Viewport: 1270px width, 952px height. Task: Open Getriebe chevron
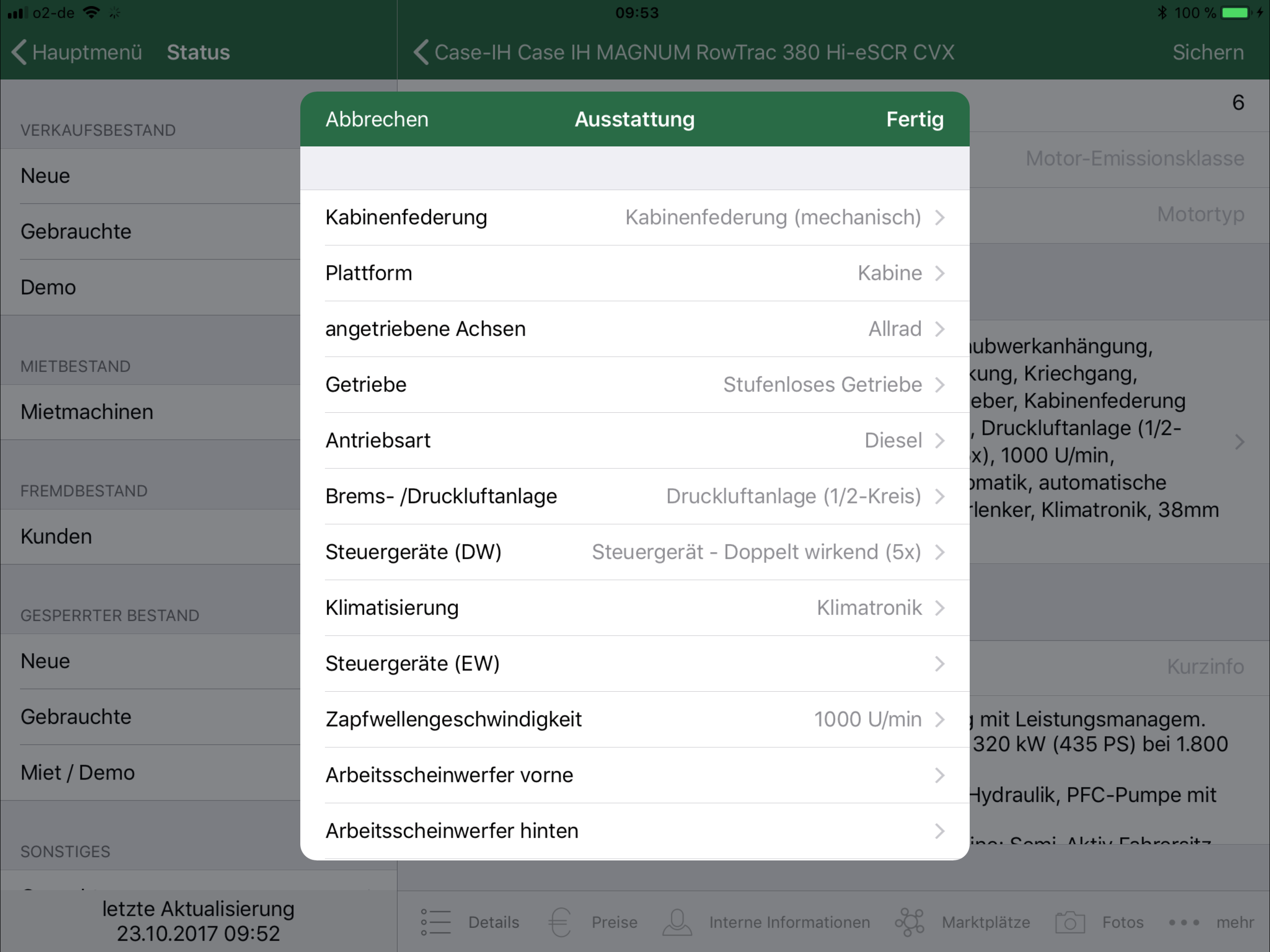coord(940,385)
